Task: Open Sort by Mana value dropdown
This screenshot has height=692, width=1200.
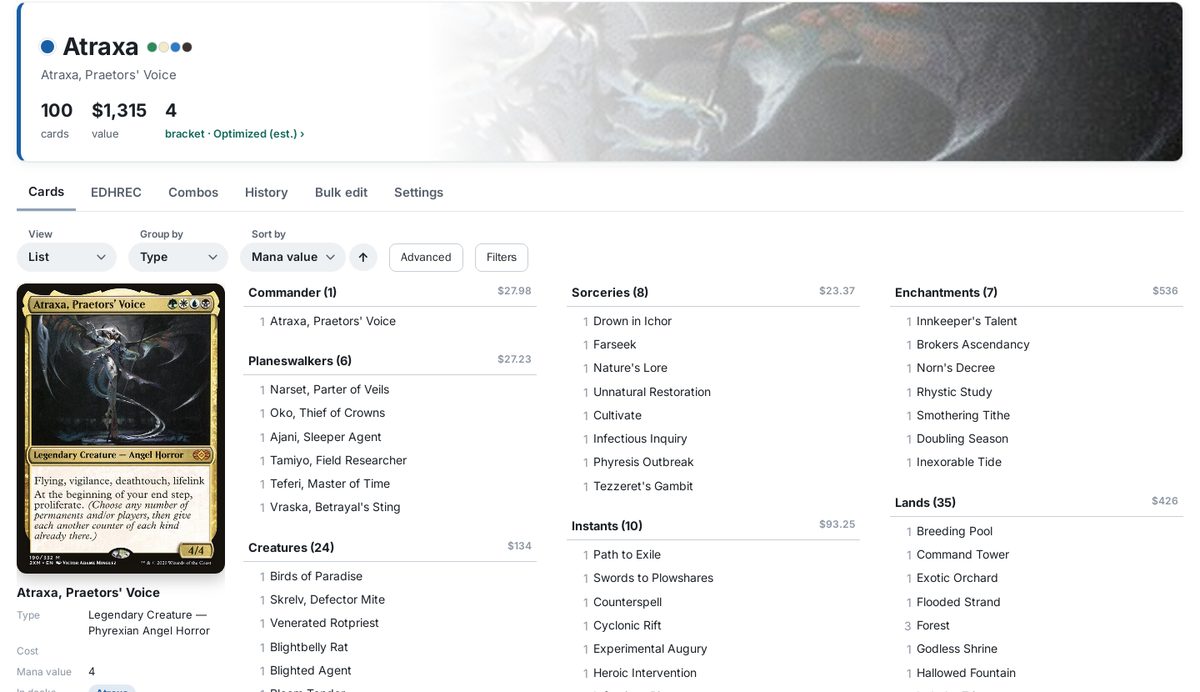Action: click(x=293, y=257)
